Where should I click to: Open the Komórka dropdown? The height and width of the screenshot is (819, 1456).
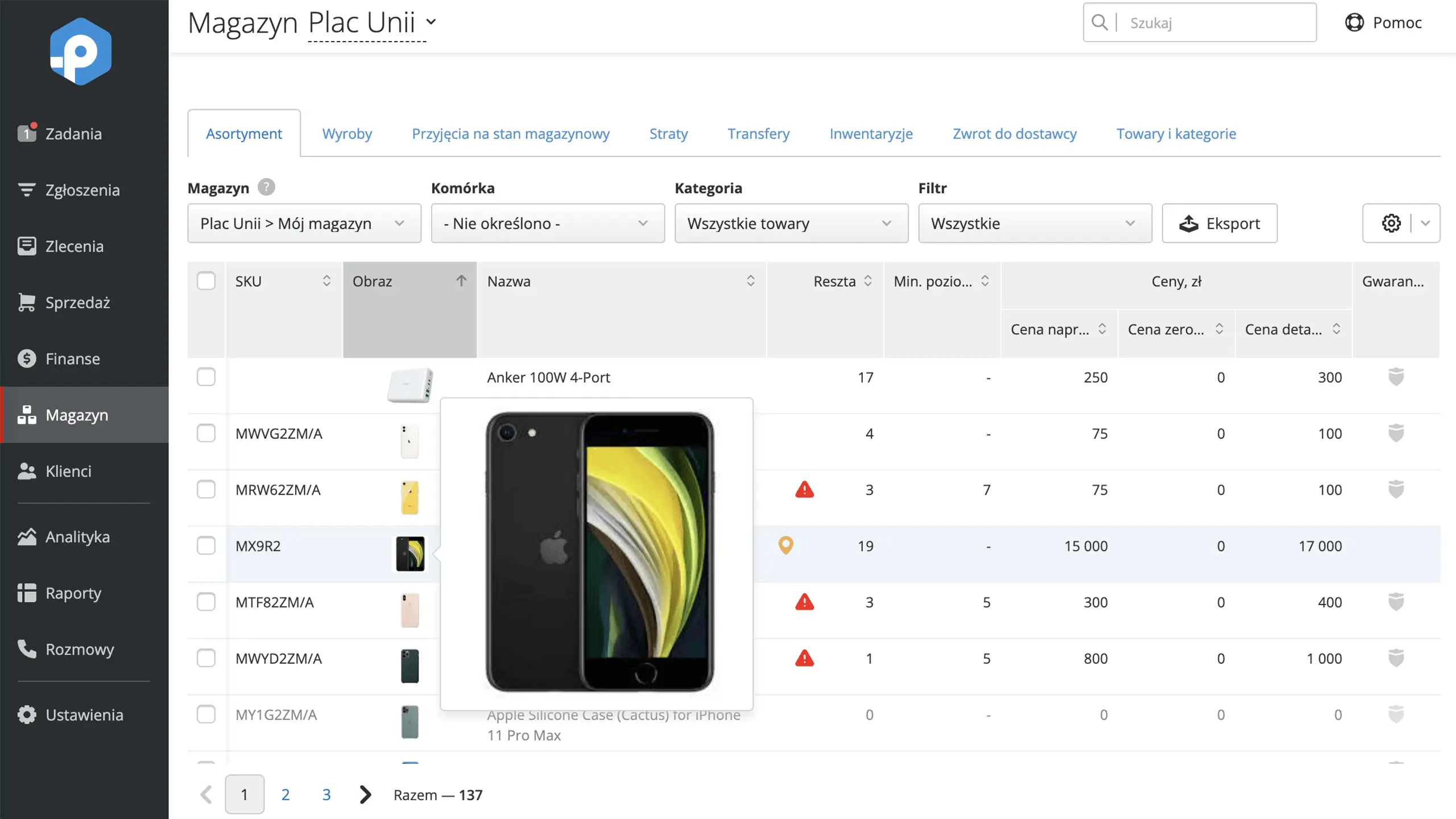click(x=548, y=223)
